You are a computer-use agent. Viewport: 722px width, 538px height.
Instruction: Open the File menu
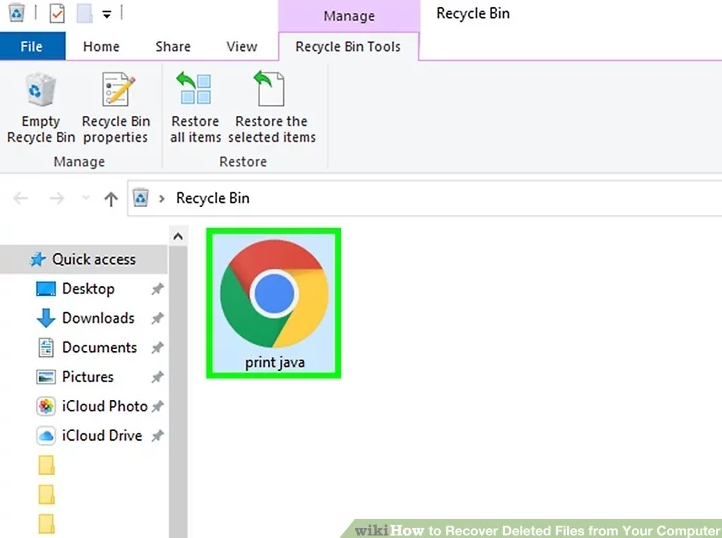coord(32,46)
